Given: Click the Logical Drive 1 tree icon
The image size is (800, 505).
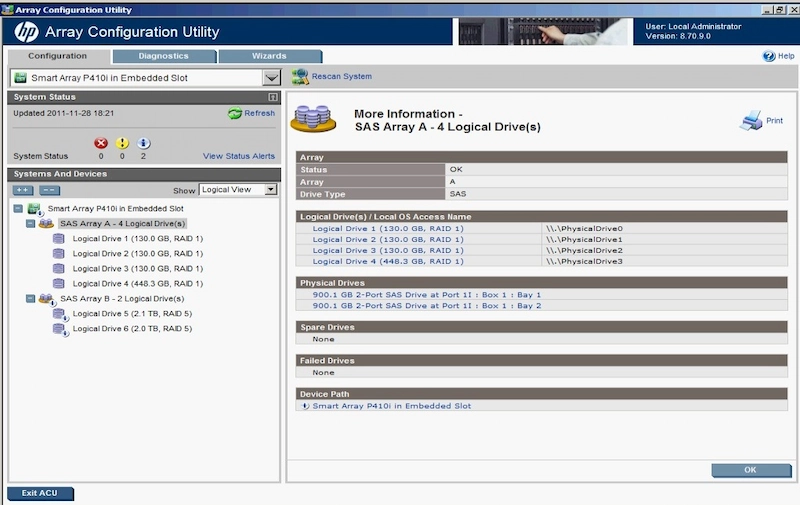Looking at the screenshot, I should (x=59, y=238).
